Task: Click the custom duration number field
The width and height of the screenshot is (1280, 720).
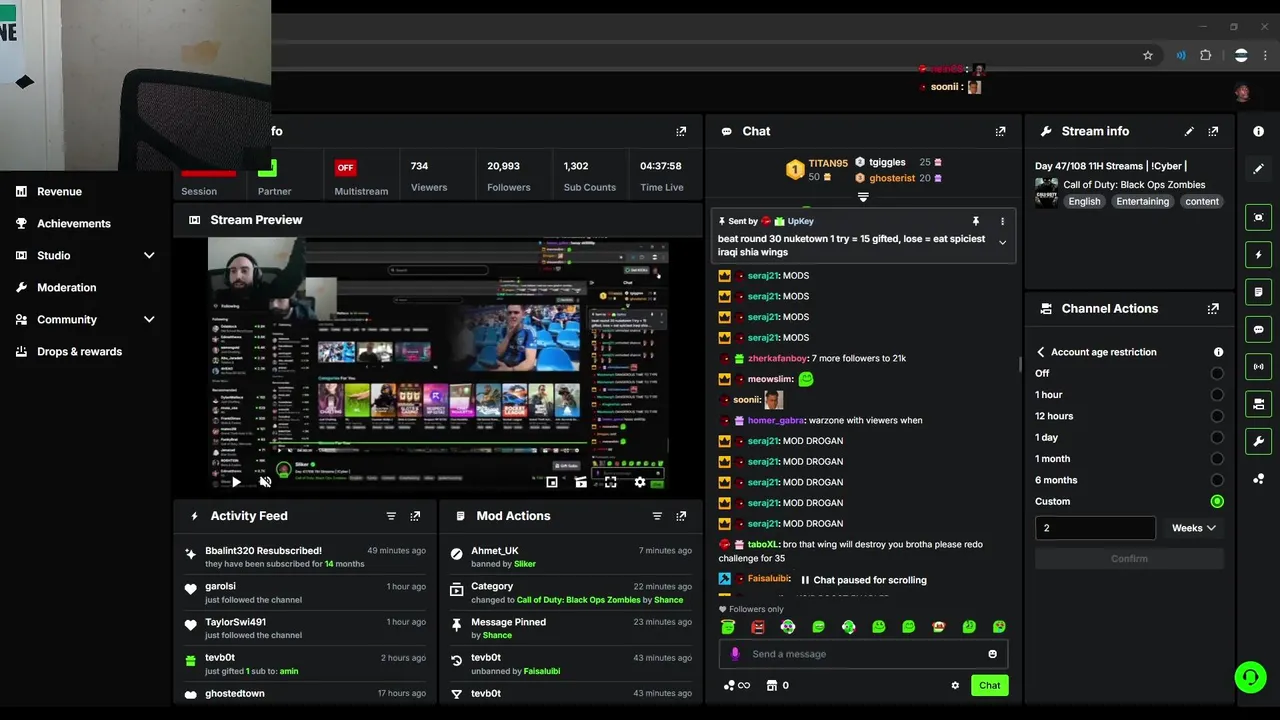Action: [x=1095, y=528]
